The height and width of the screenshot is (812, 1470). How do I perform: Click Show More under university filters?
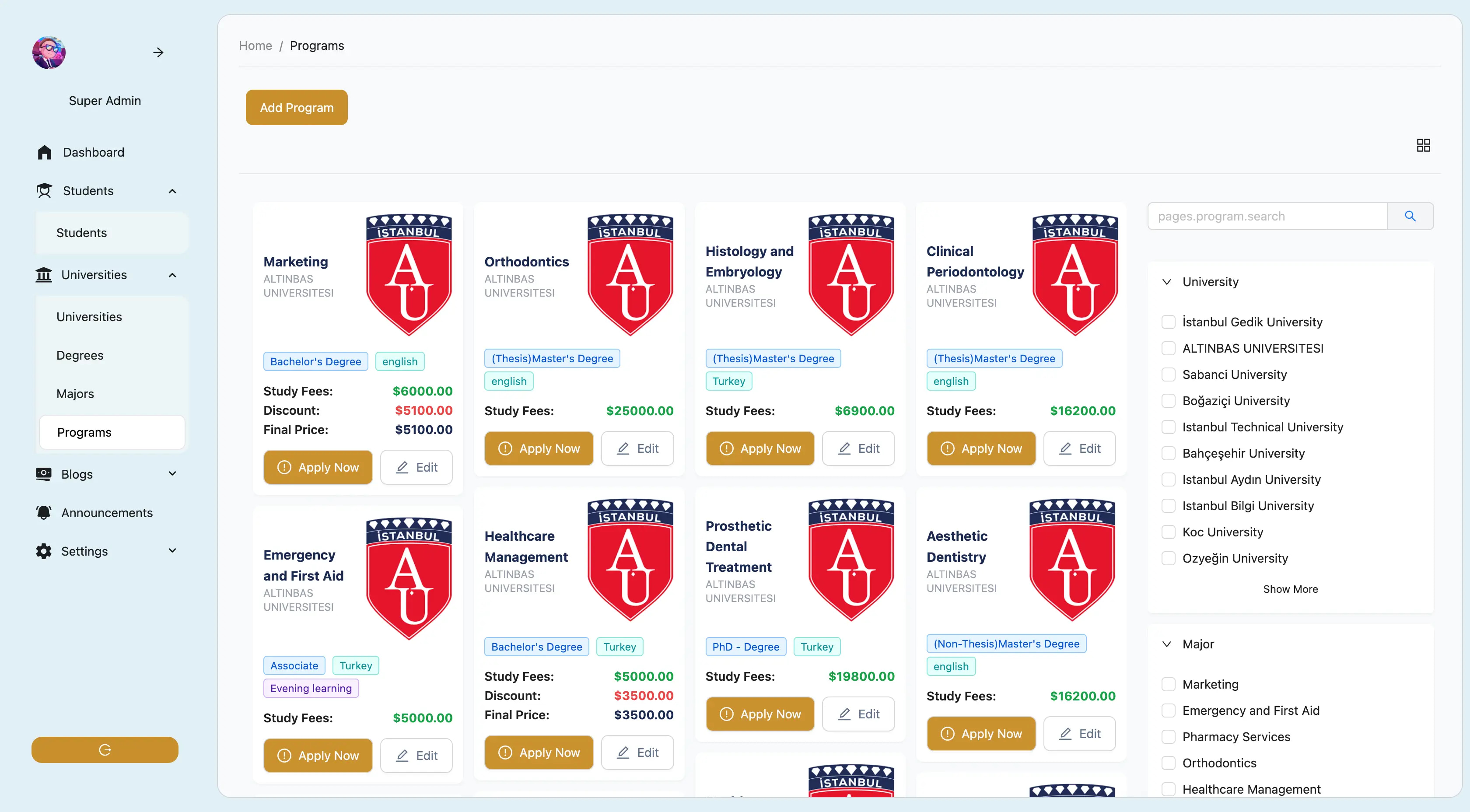point(1290,589)
